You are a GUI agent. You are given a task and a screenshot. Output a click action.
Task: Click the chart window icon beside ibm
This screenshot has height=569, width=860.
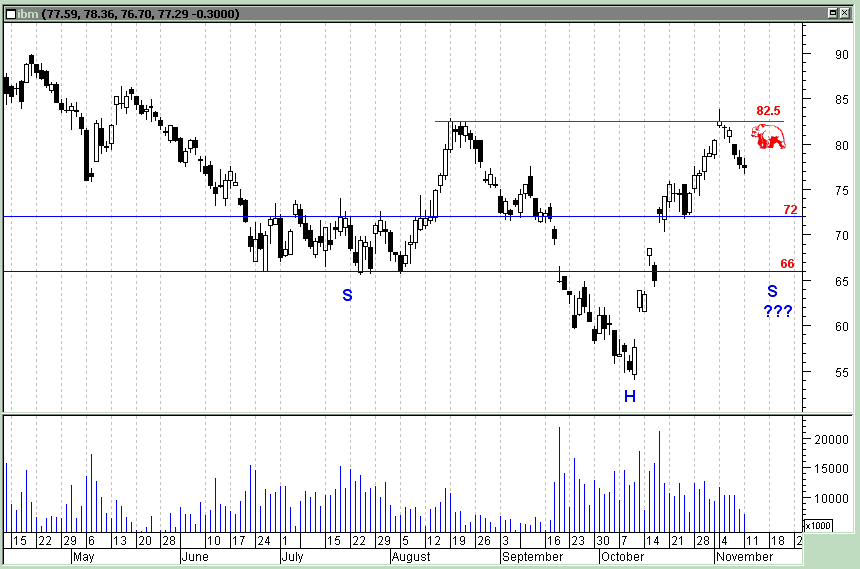[11, 14]
